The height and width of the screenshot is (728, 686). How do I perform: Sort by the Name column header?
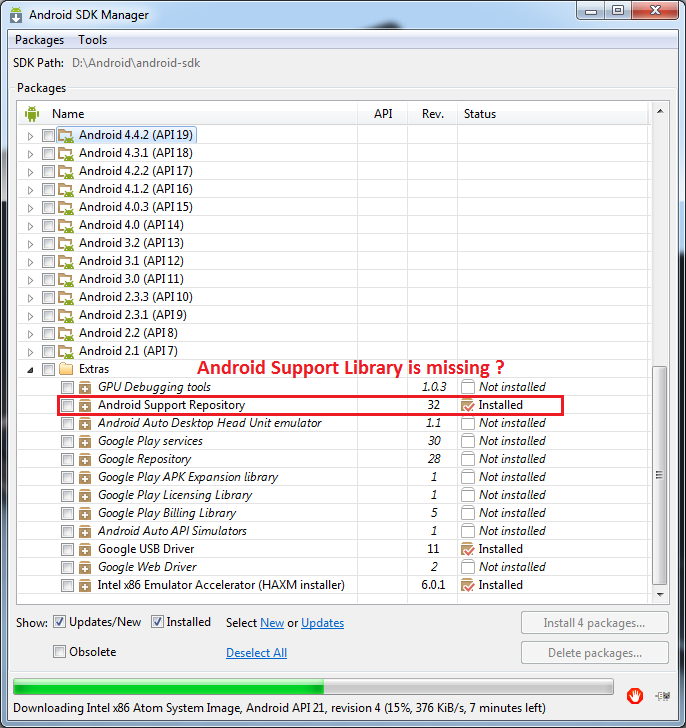tap(68, 114)
